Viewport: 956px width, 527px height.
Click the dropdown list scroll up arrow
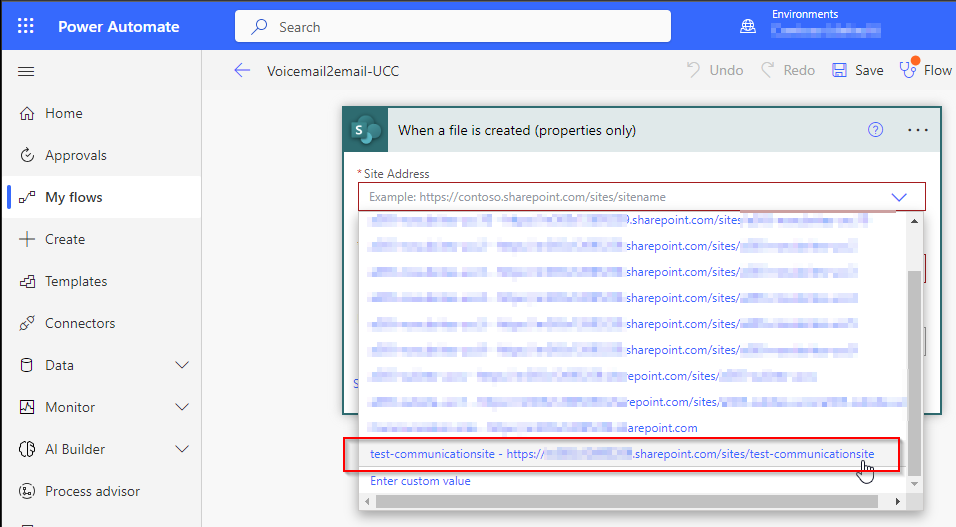(914, 221)
